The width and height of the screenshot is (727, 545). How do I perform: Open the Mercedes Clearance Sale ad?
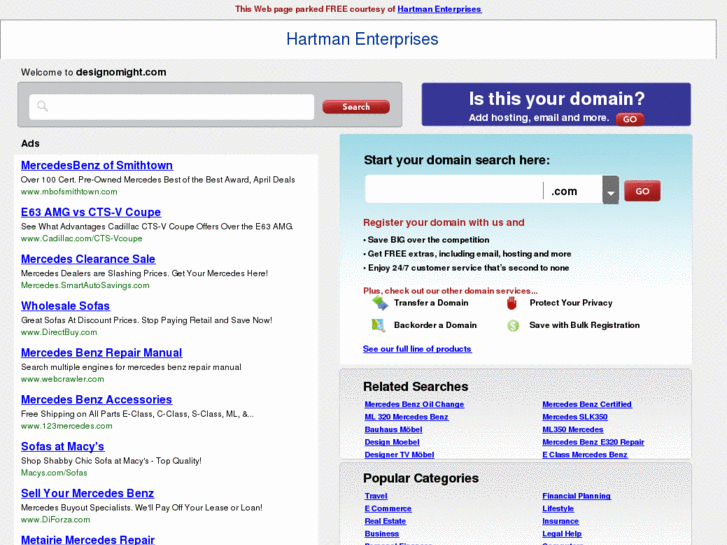click(88, 259)
